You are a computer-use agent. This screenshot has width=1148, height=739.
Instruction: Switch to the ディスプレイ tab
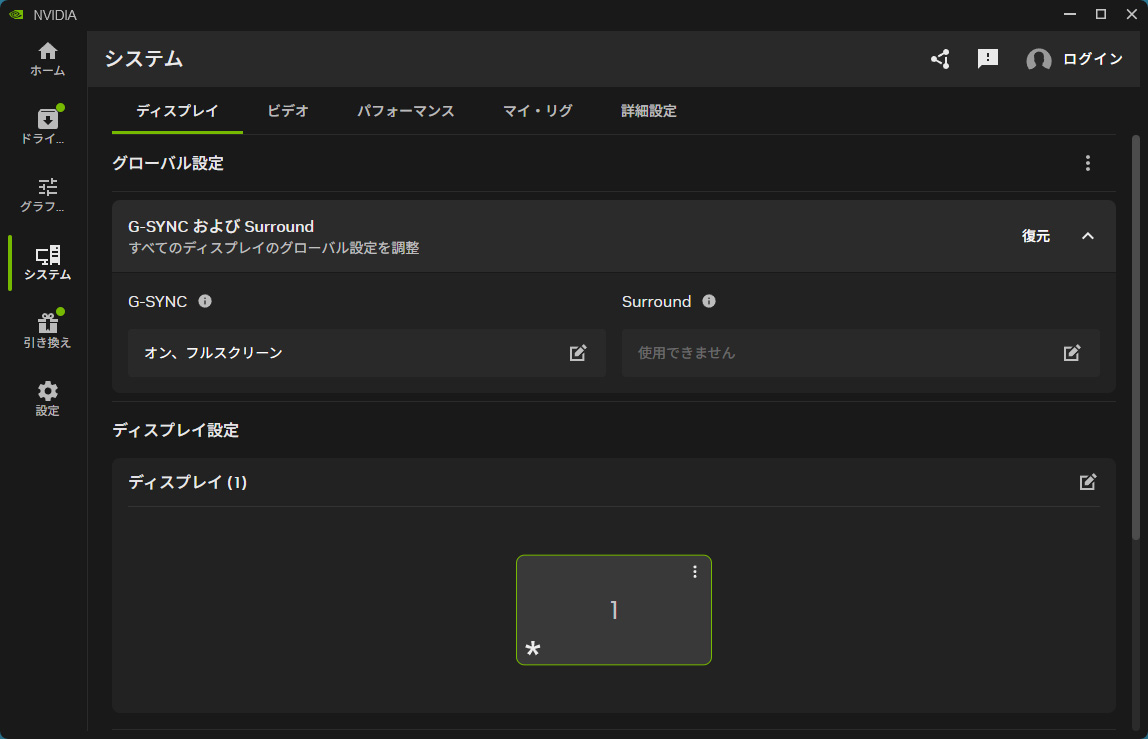(x=177, y=111)
